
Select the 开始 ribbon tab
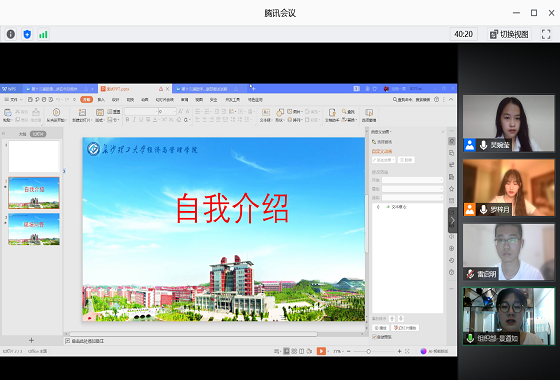coord(86,100)
